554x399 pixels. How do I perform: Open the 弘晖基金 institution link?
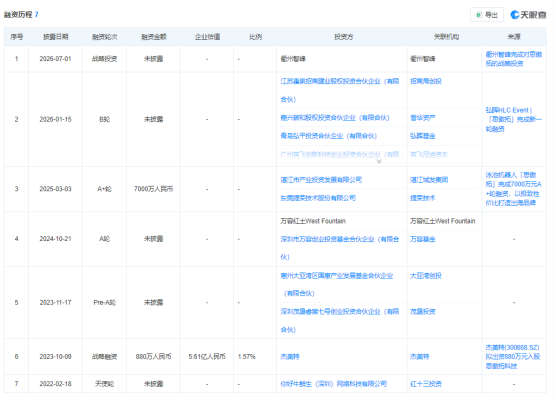pyautogui.click(x=423, y=136)
